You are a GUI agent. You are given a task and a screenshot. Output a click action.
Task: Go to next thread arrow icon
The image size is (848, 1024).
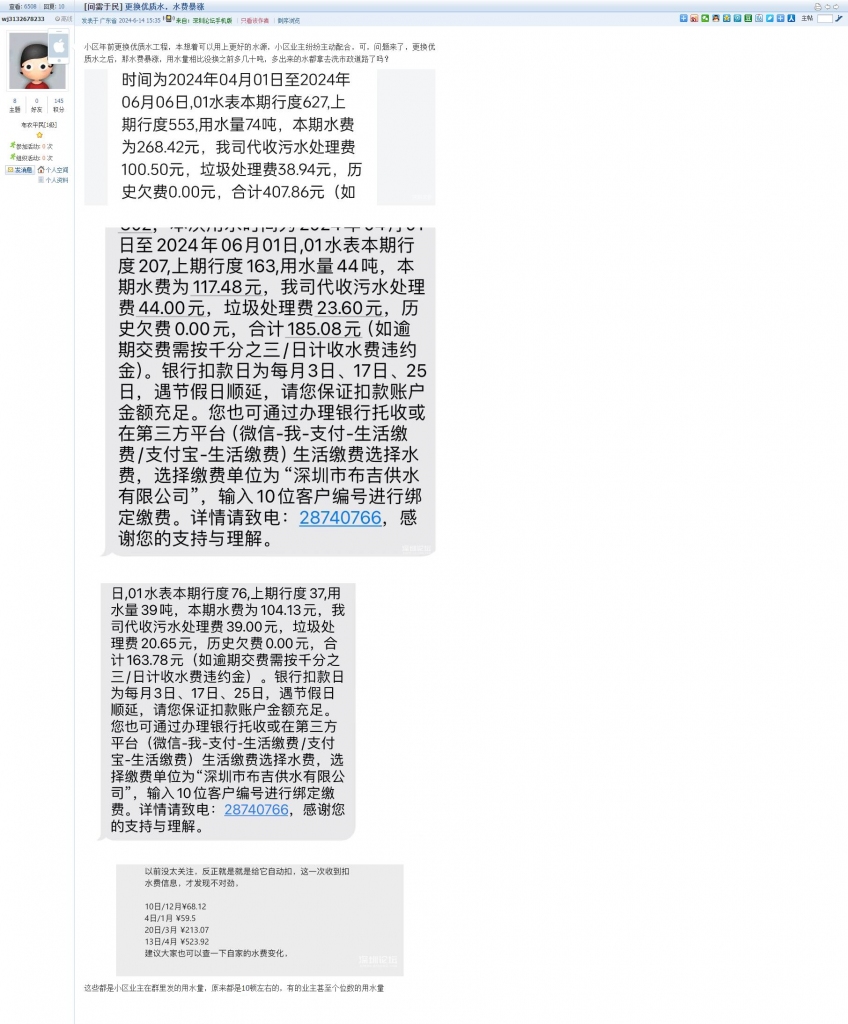click(836, 7)
